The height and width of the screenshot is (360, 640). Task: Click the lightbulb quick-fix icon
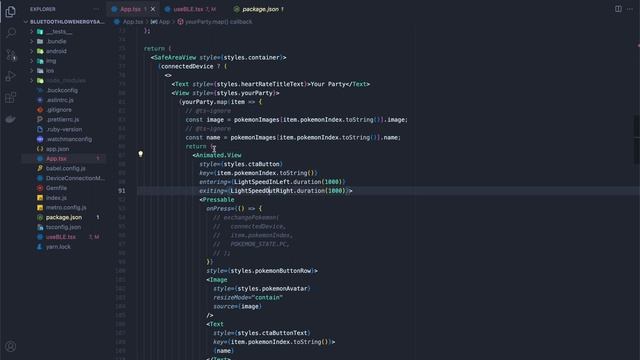(x=140, y=154)
